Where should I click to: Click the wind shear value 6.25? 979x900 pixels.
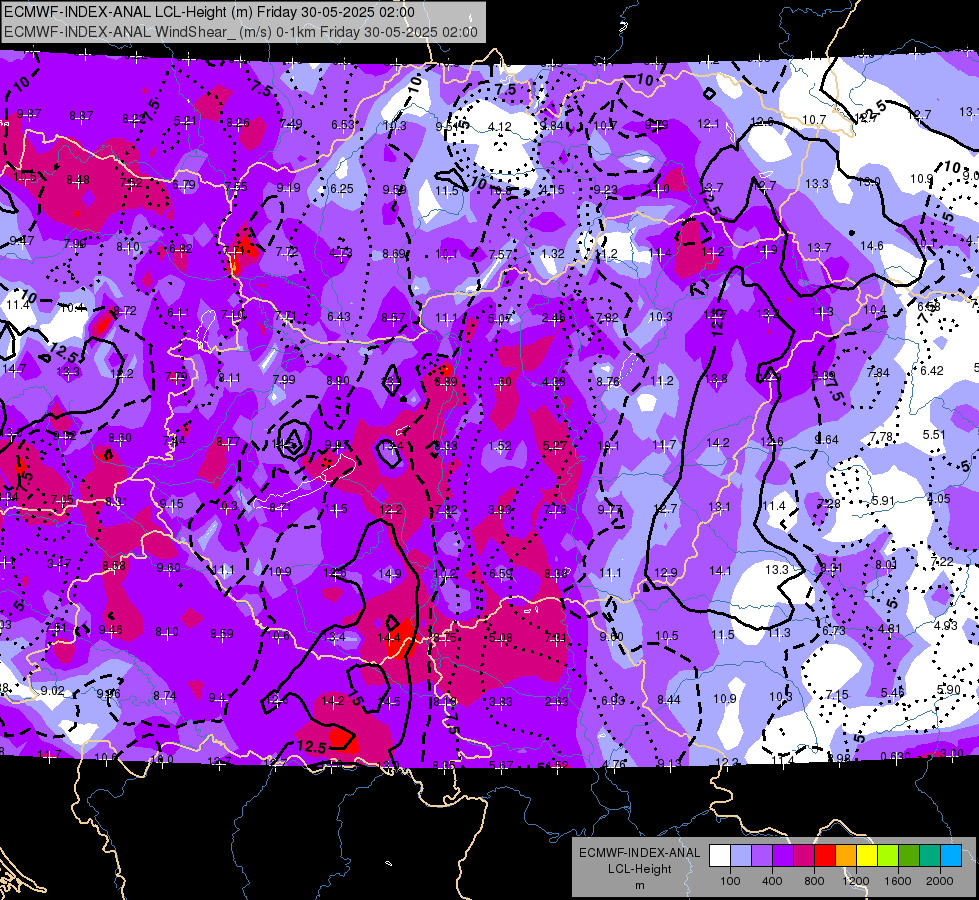[342, 189]
